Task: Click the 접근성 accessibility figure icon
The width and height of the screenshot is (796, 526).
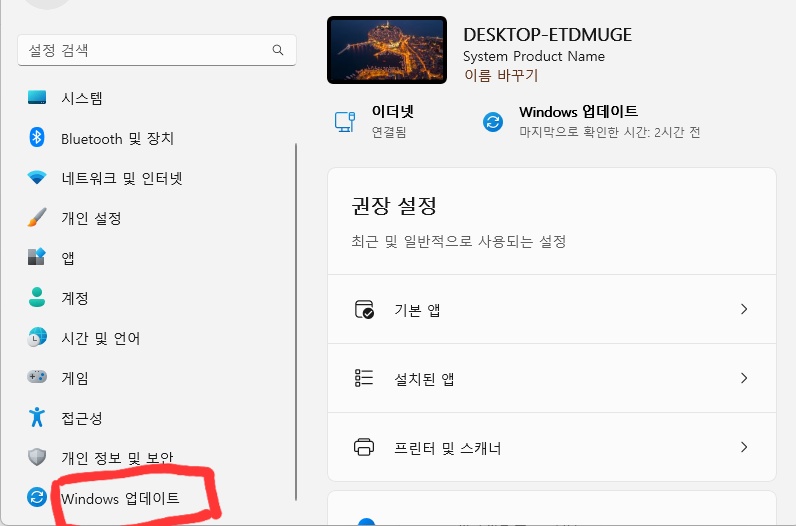Action: [x=37, y=417]
